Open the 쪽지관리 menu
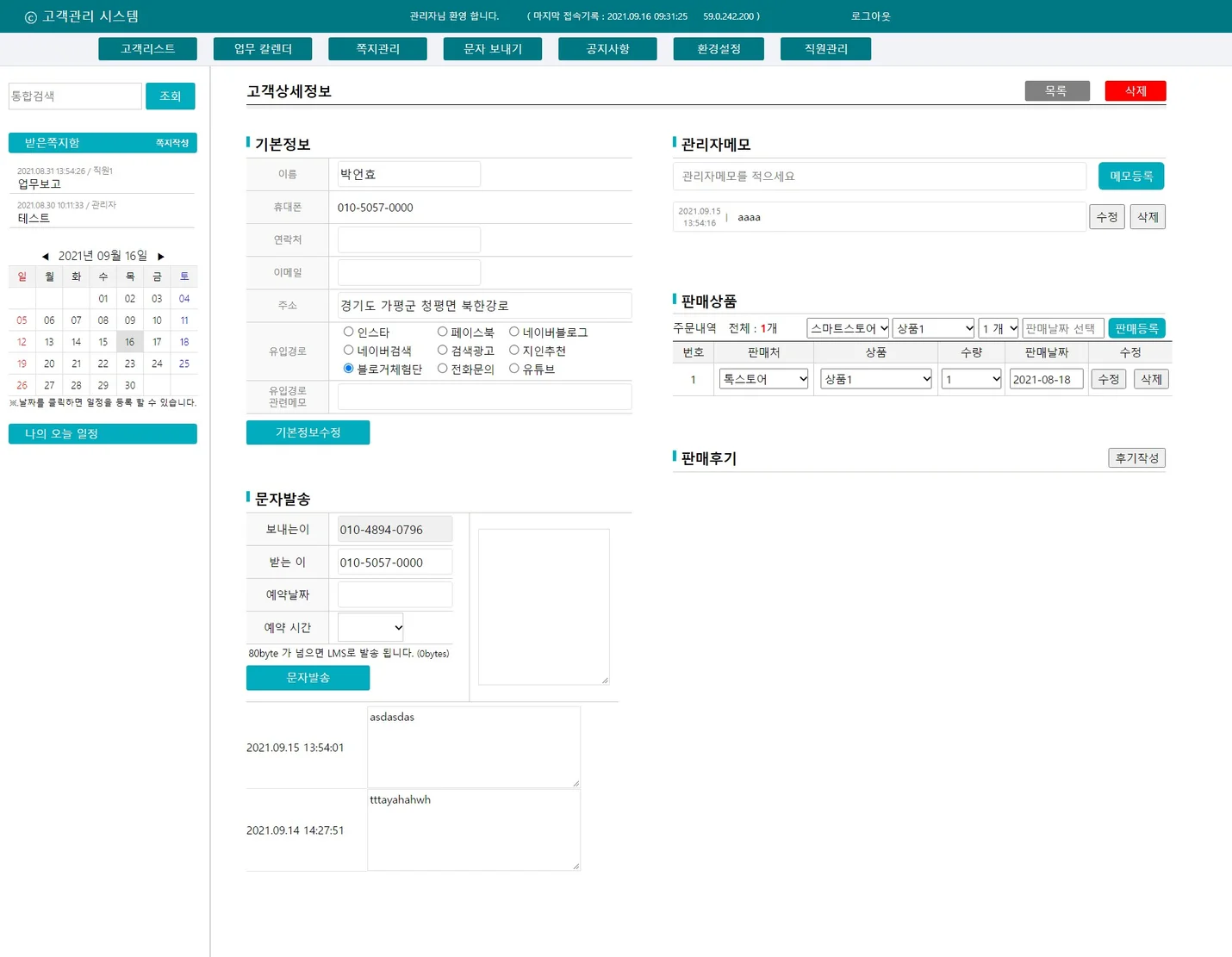1232x957 pixels. click(377, 49)
